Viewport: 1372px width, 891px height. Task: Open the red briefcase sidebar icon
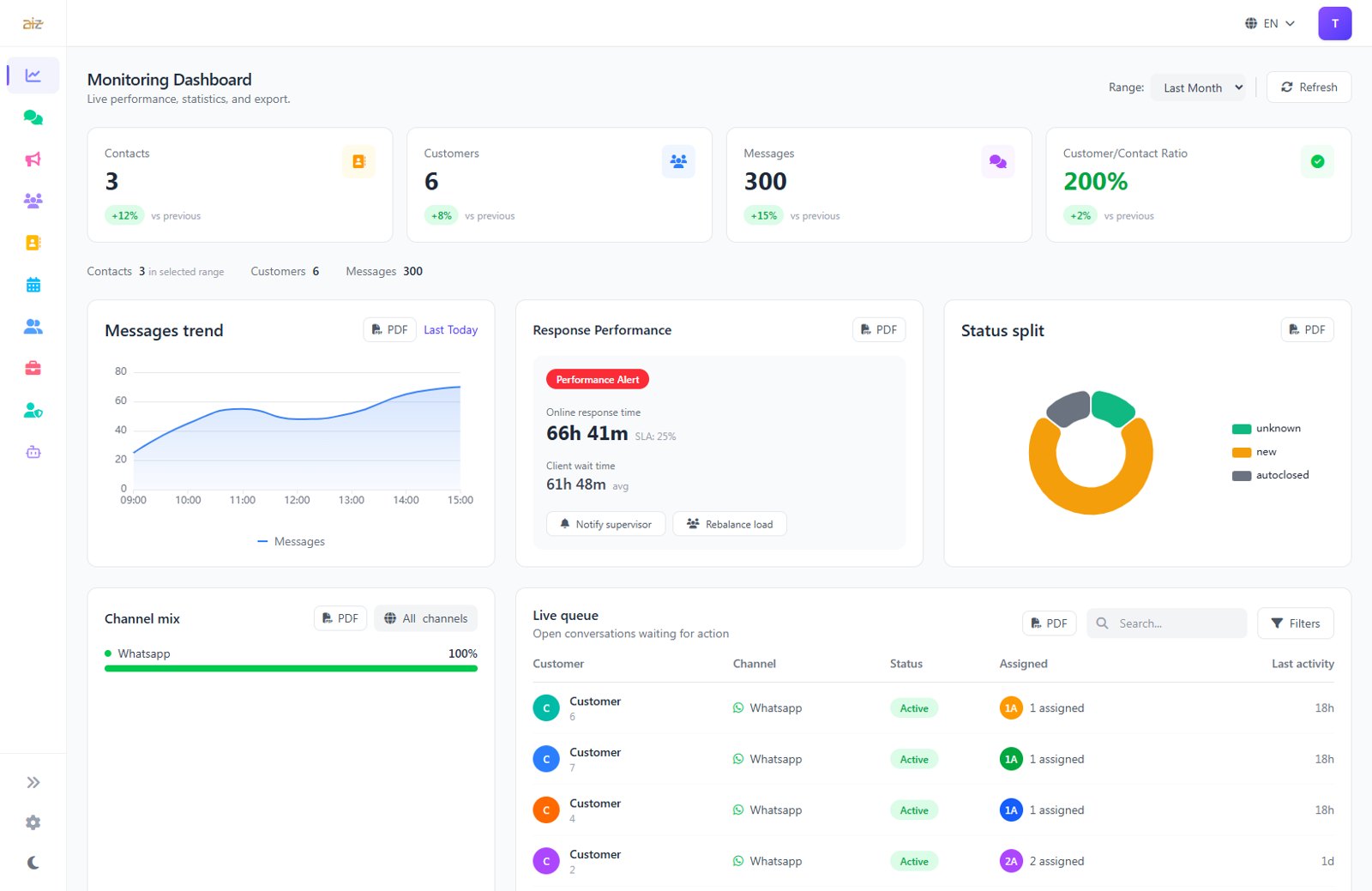[33, 368]
